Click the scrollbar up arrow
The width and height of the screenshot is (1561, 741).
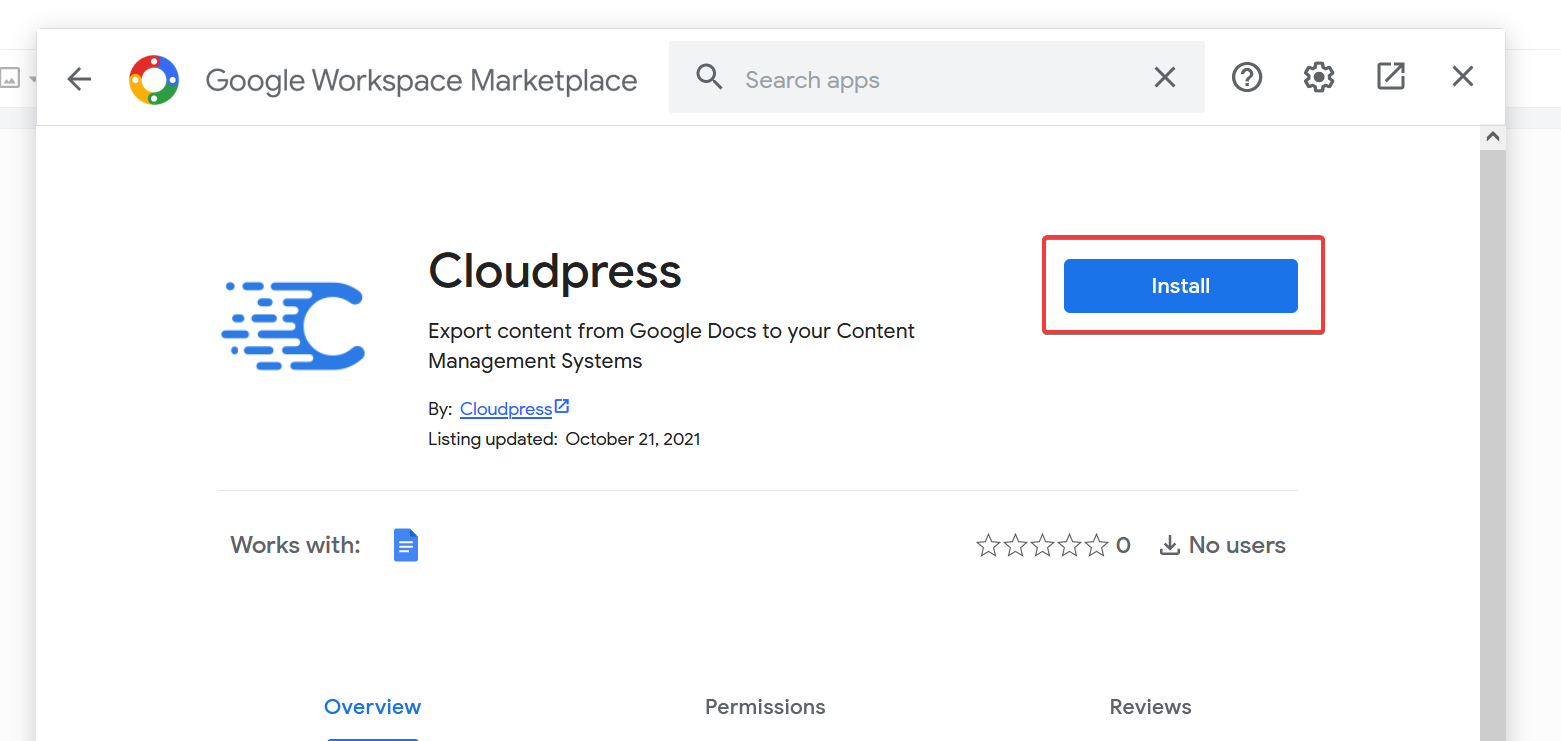click(x=1493, y=137)
